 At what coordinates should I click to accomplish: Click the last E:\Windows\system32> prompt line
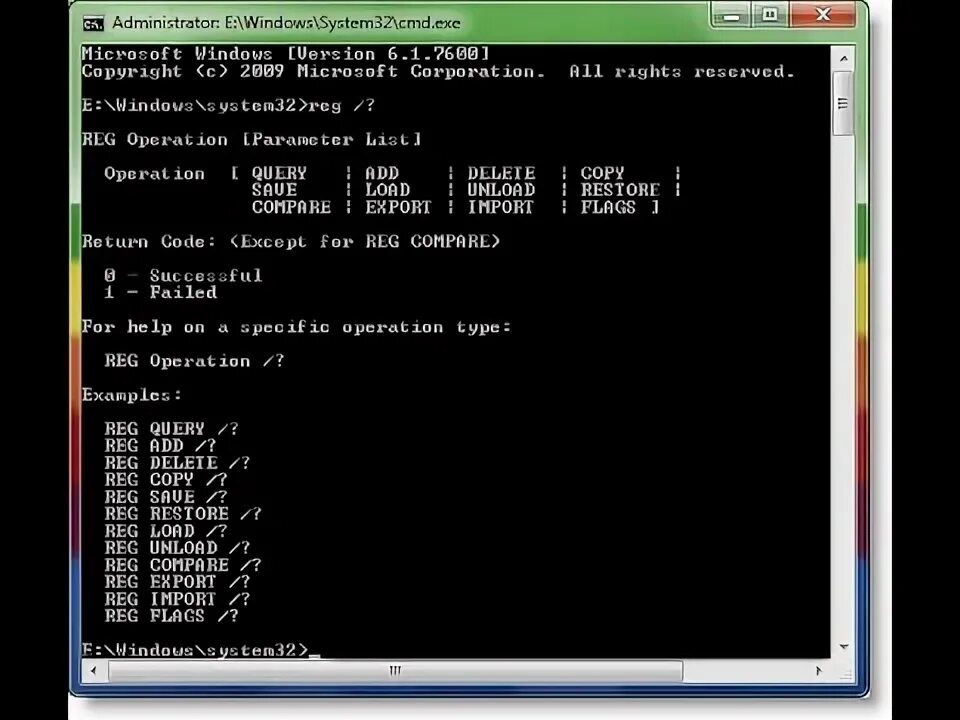(x=200, y=650)
